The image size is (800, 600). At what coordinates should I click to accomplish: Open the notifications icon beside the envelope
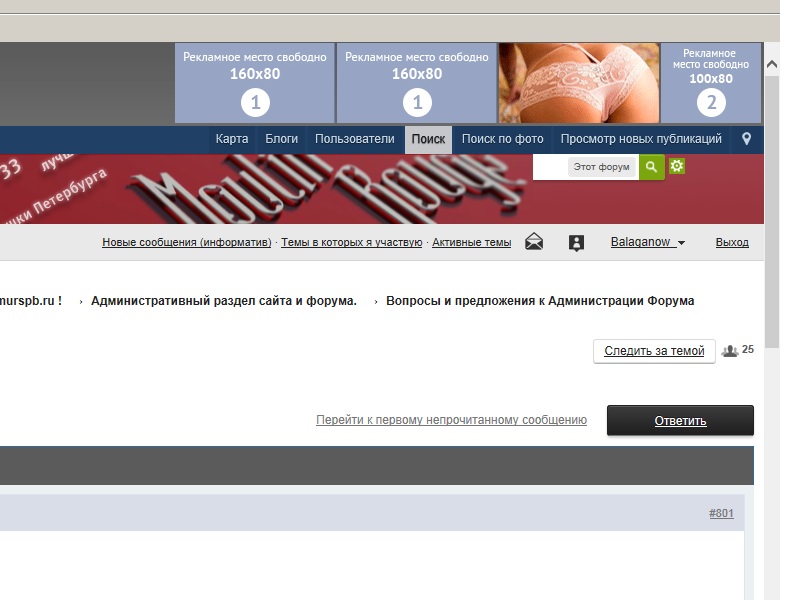[576, 242]
